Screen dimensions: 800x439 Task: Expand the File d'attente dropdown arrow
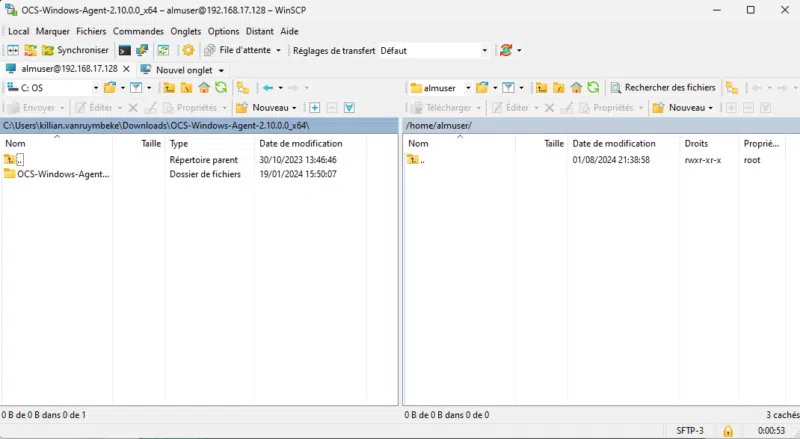(279, 51)
